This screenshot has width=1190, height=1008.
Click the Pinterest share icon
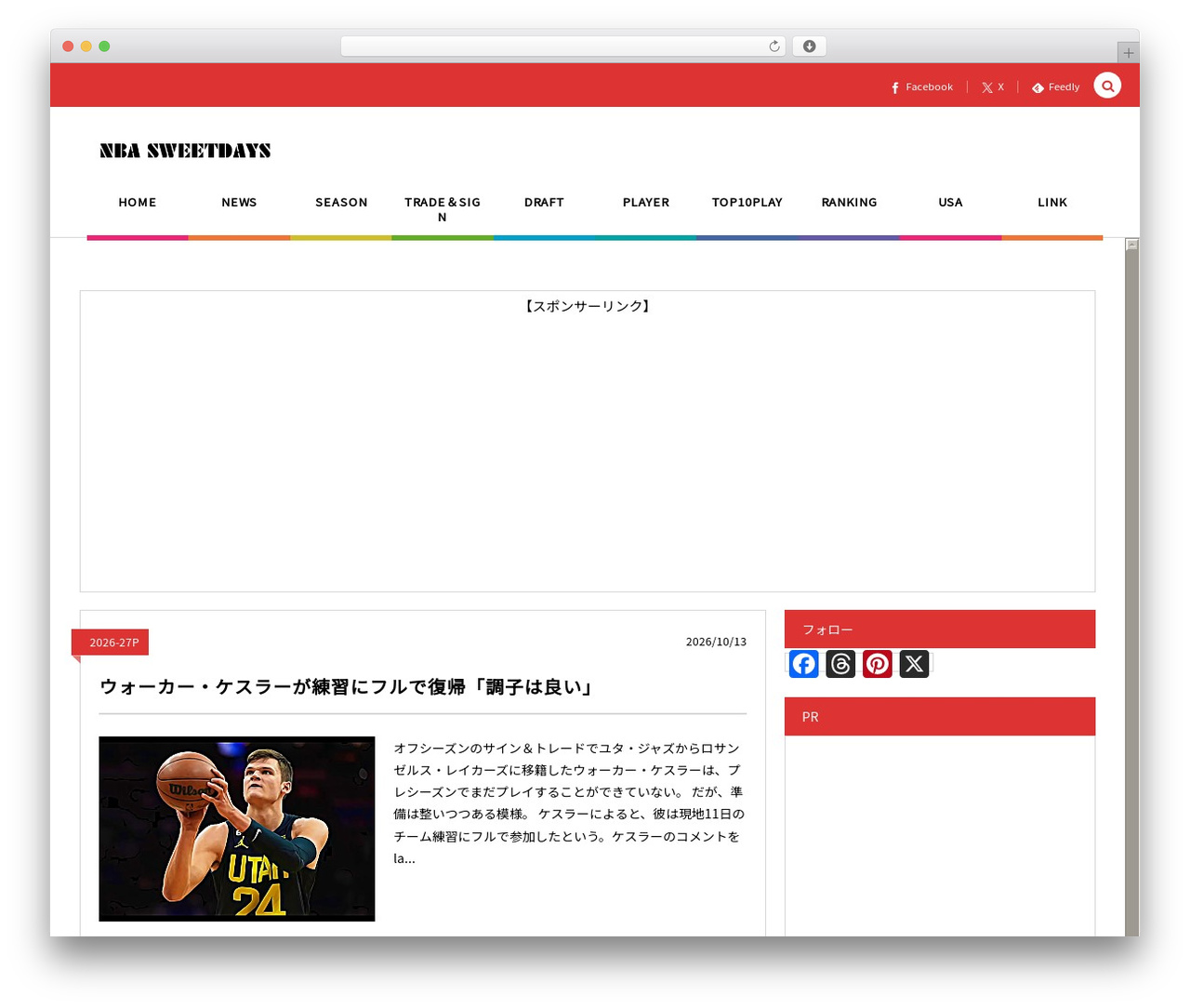[878, 664]
